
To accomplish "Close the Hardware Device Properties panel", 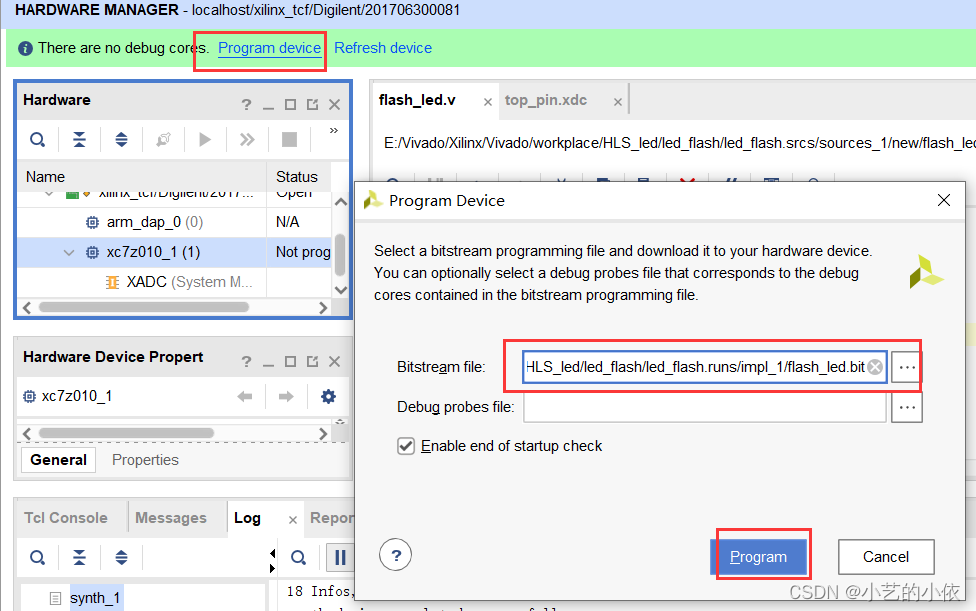I will pyautogui.click(x=335, y=361).
